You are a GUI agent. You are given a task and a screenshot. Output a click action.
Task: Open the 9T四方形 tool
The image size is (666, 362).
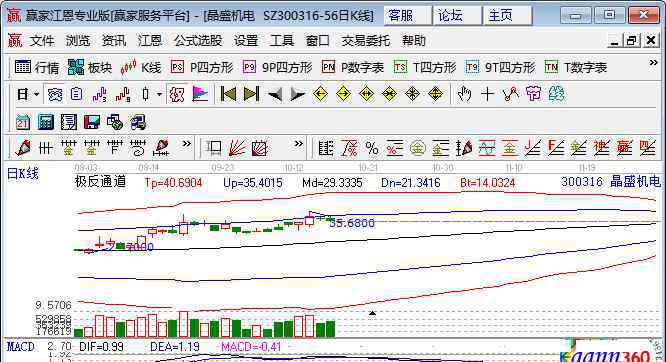500,67
